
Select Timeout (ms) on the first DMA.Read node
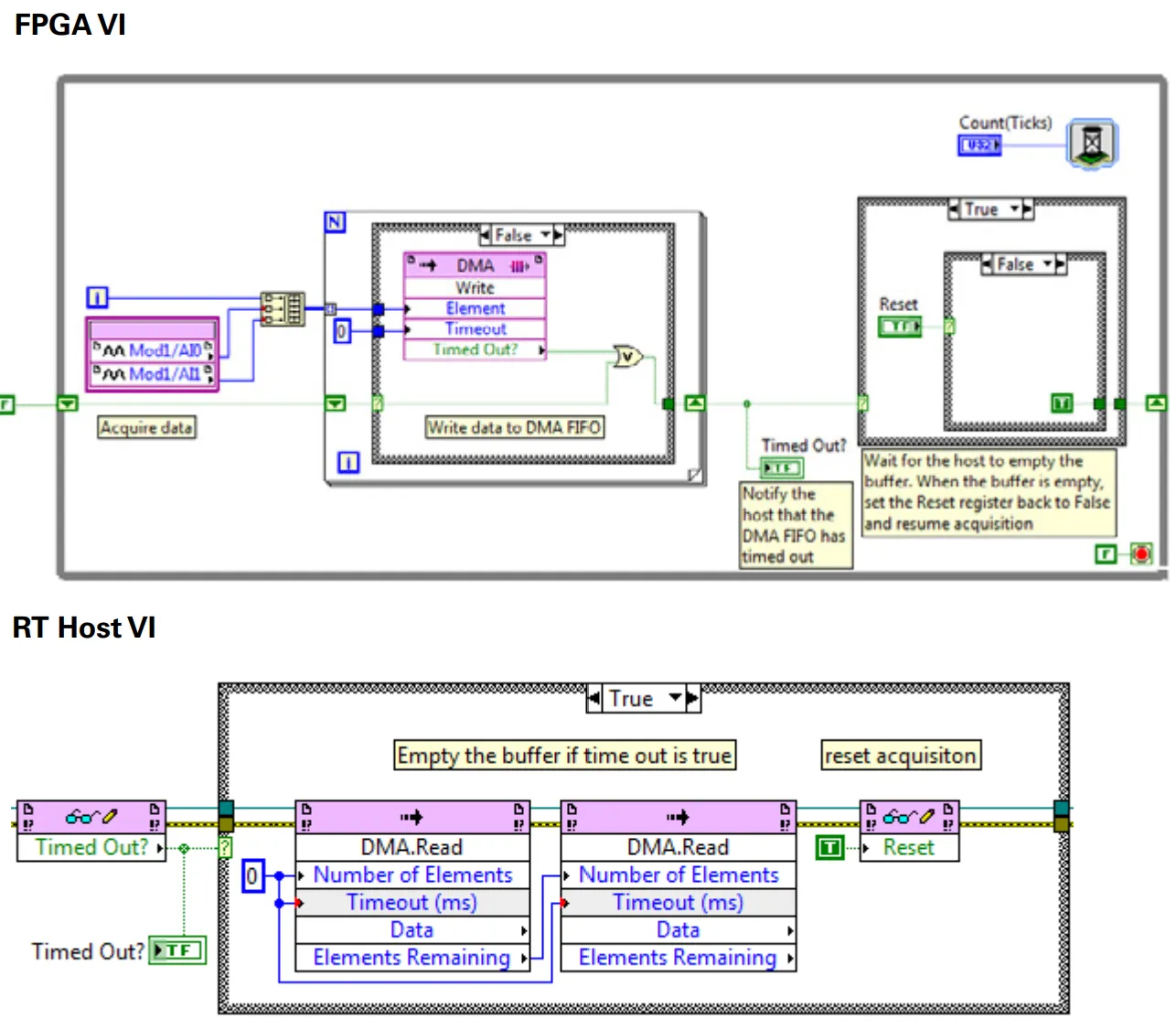pos(412,903)
